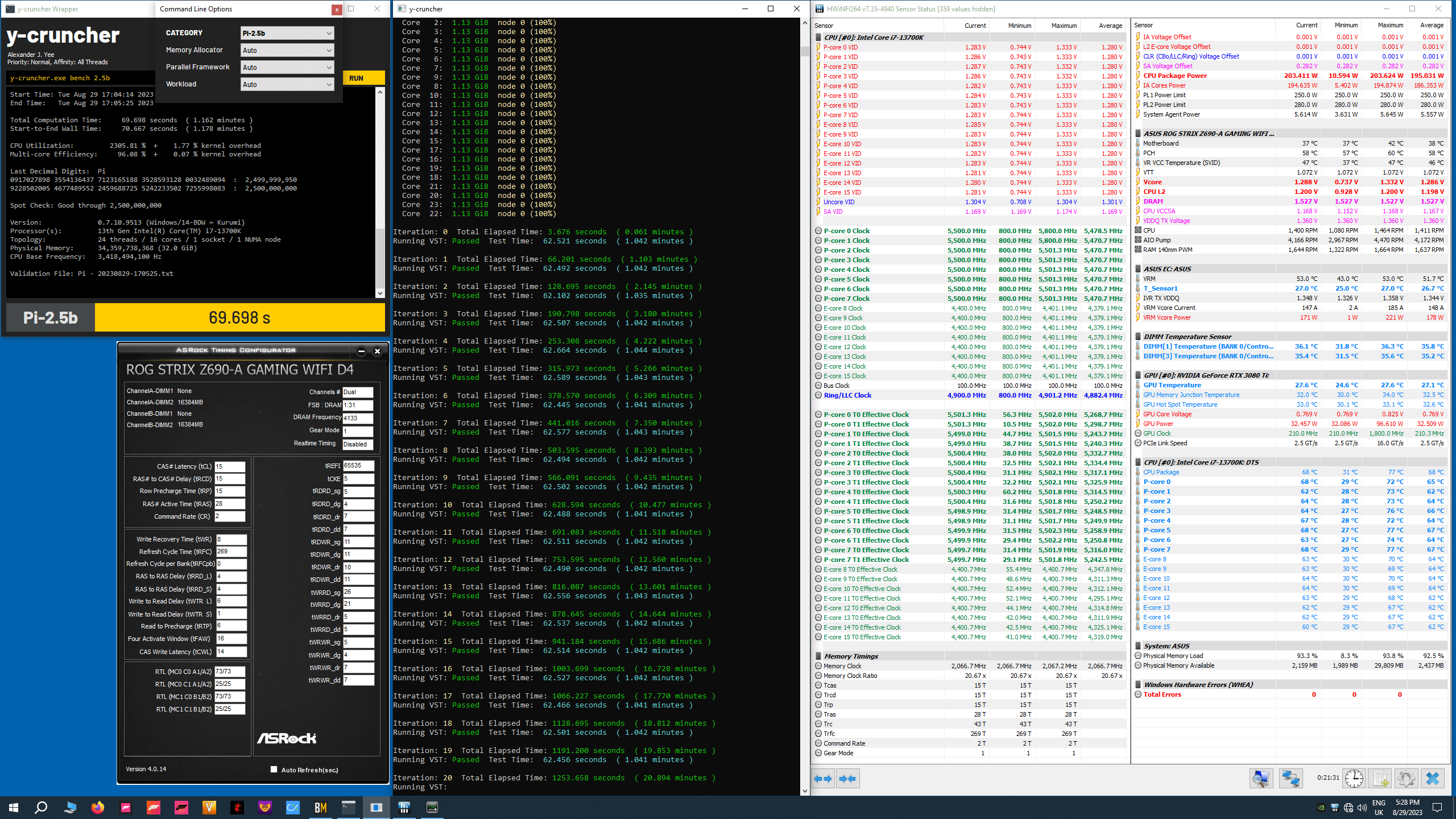Image resolution: width=1456 pixels, height=819 pixels.
Task: Click RUN button in y-cruncher Wrapper
Action: point(363,78)
